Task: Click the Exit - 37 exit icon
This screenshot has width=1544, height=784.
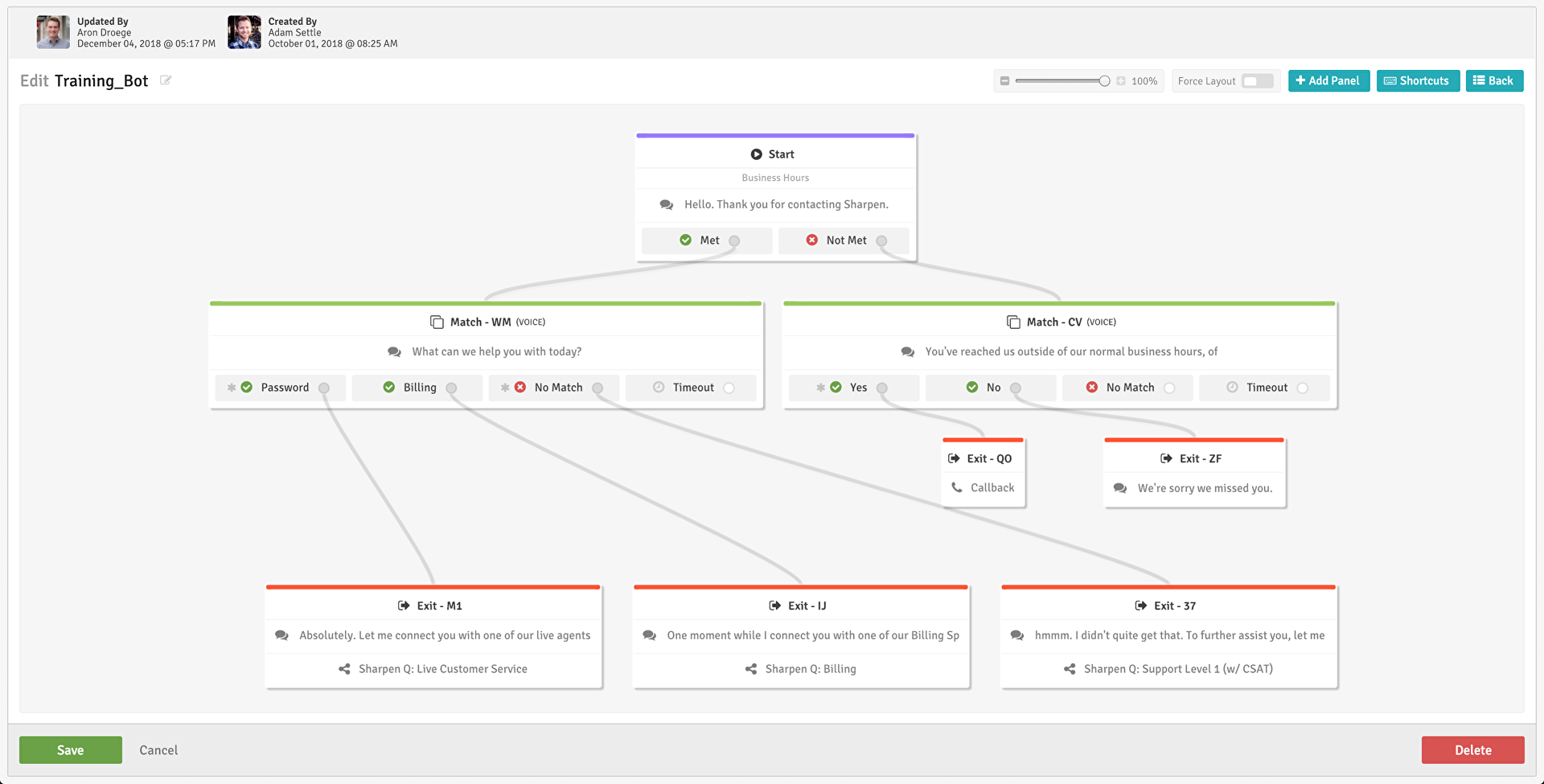Action: click(x=1140, y=605)
